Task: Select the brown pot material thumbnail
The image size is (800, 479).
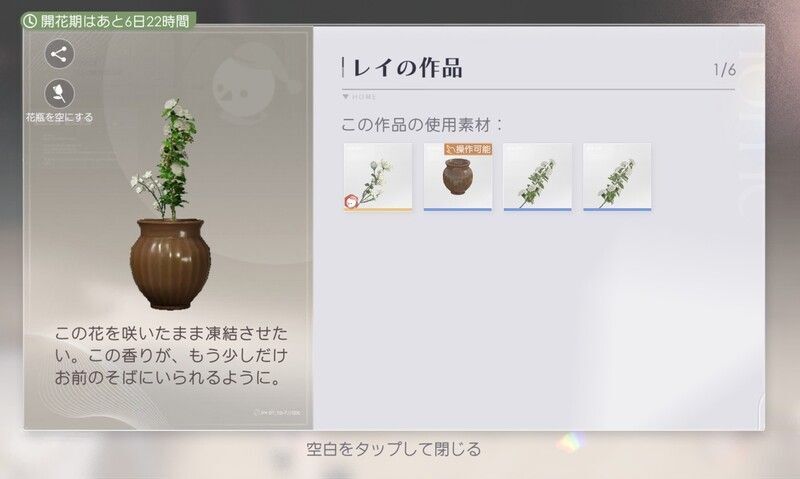Action: point(458,177)
